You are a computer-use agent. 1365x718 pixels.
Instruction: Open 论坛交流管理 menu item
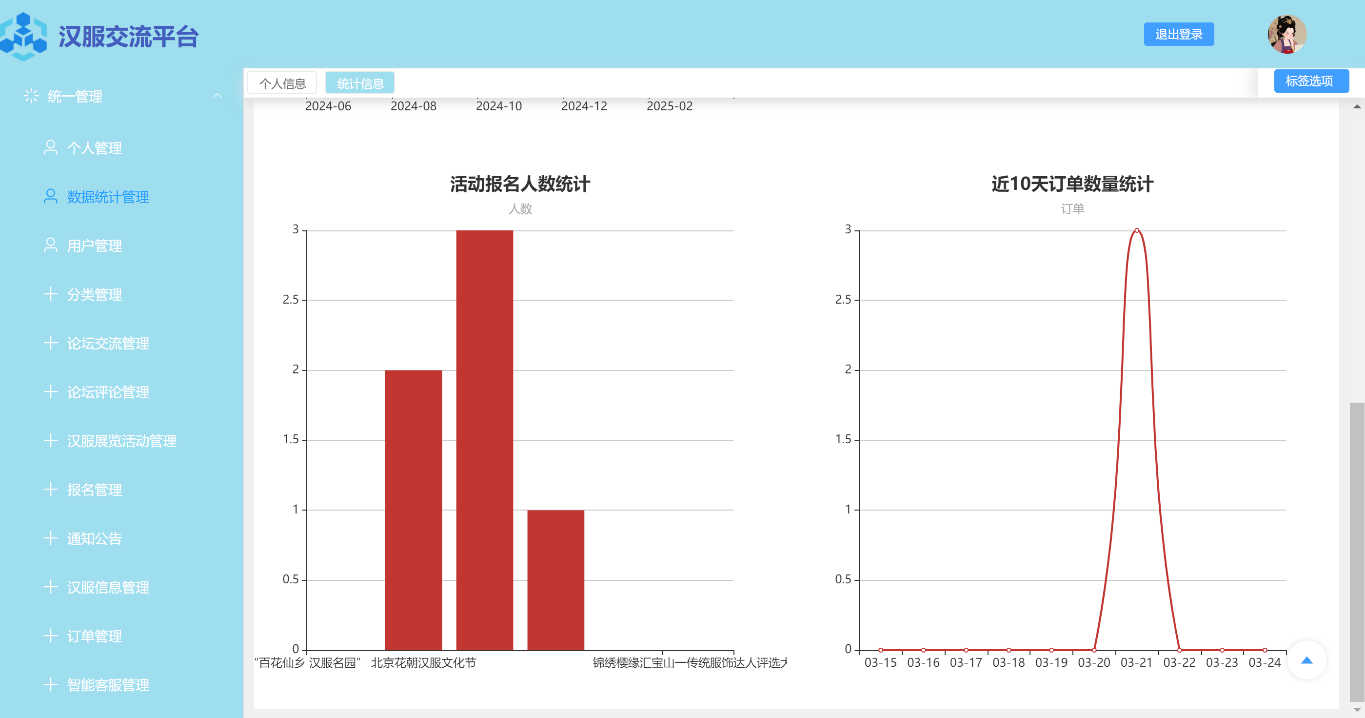[108, 344]
